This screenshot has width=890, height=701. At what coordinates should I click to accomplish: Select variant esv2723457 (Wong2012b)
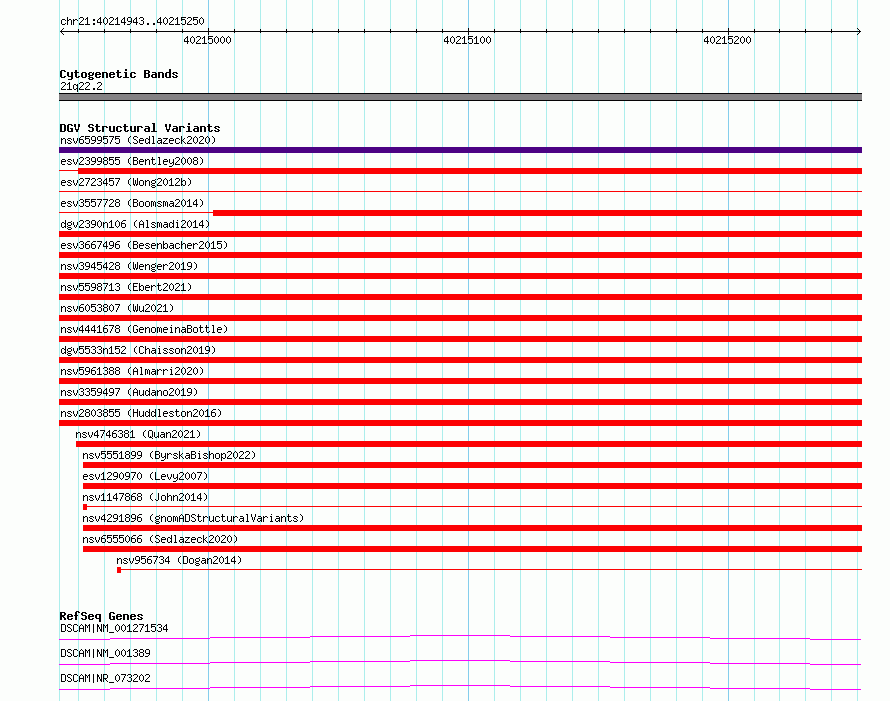pyautogui.click(x=126, y=182)
